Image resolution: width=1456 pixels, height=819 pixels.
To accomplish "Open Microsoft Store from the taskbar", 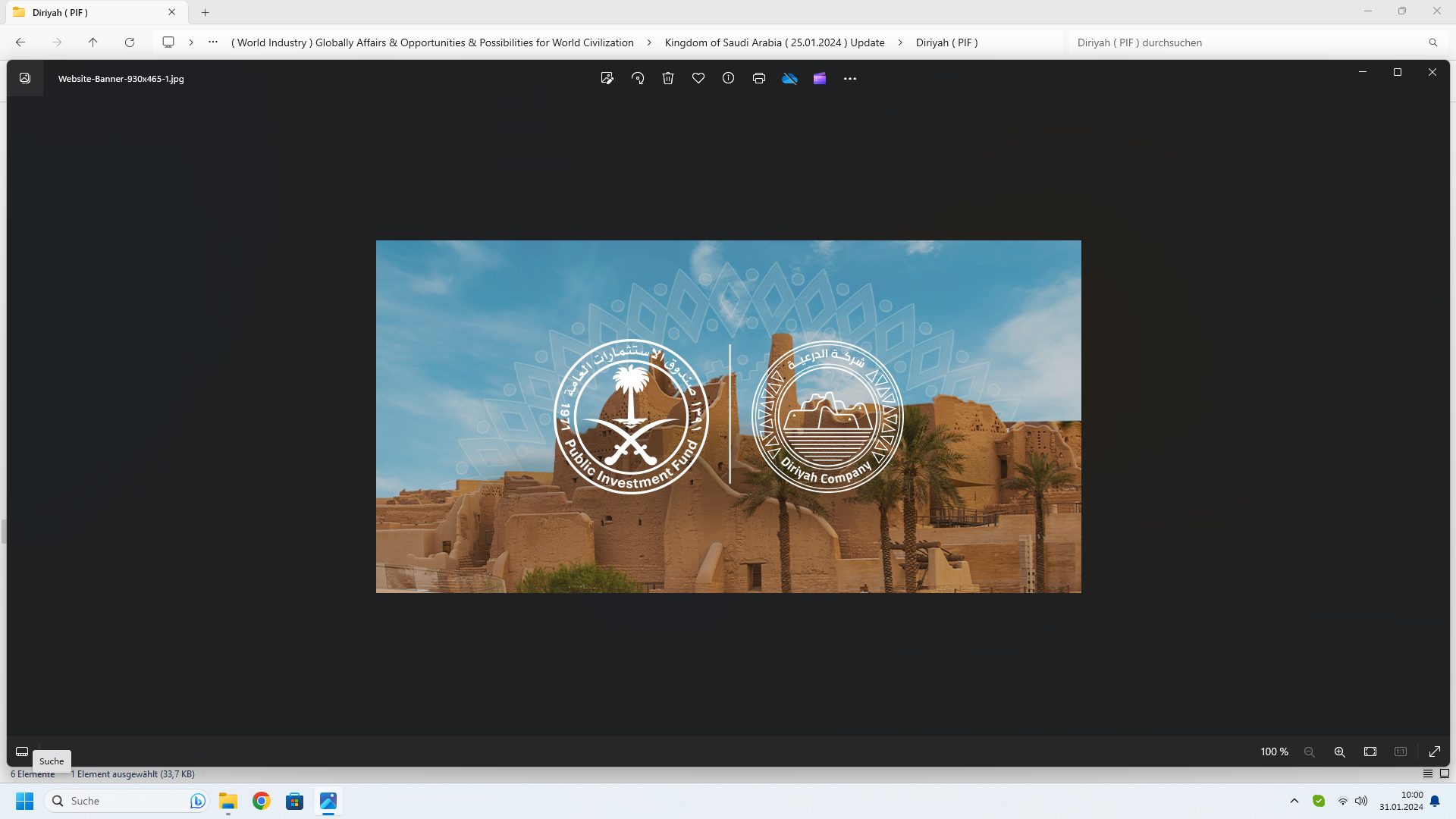I will (295, 801).
